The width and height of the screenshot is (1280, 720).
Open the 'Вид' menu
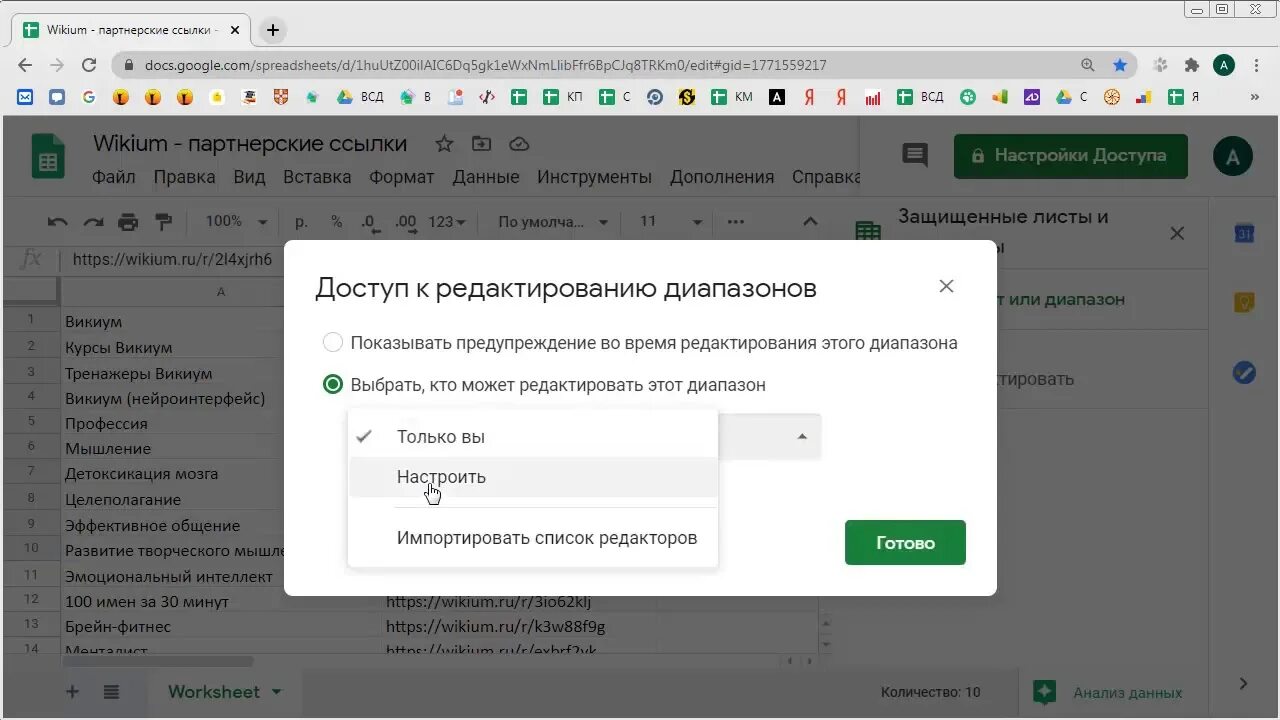(250, 177)
